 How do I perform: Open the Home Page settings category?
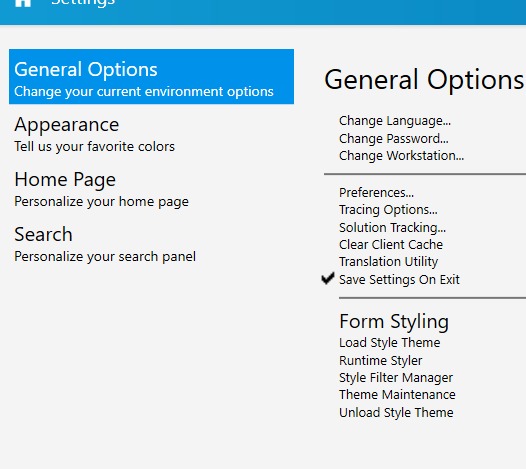(x=151, y=189)
